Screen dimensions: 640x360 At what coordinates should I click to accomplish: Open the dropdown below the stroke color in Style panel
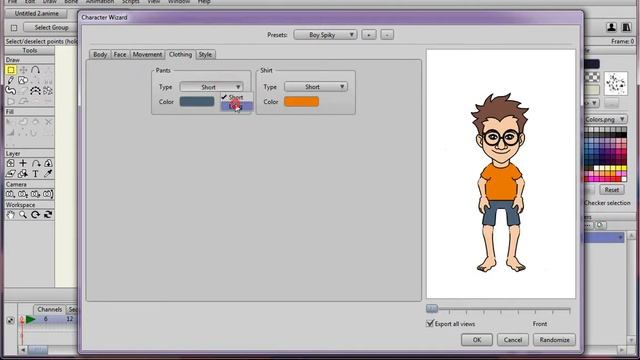point(592,103)
